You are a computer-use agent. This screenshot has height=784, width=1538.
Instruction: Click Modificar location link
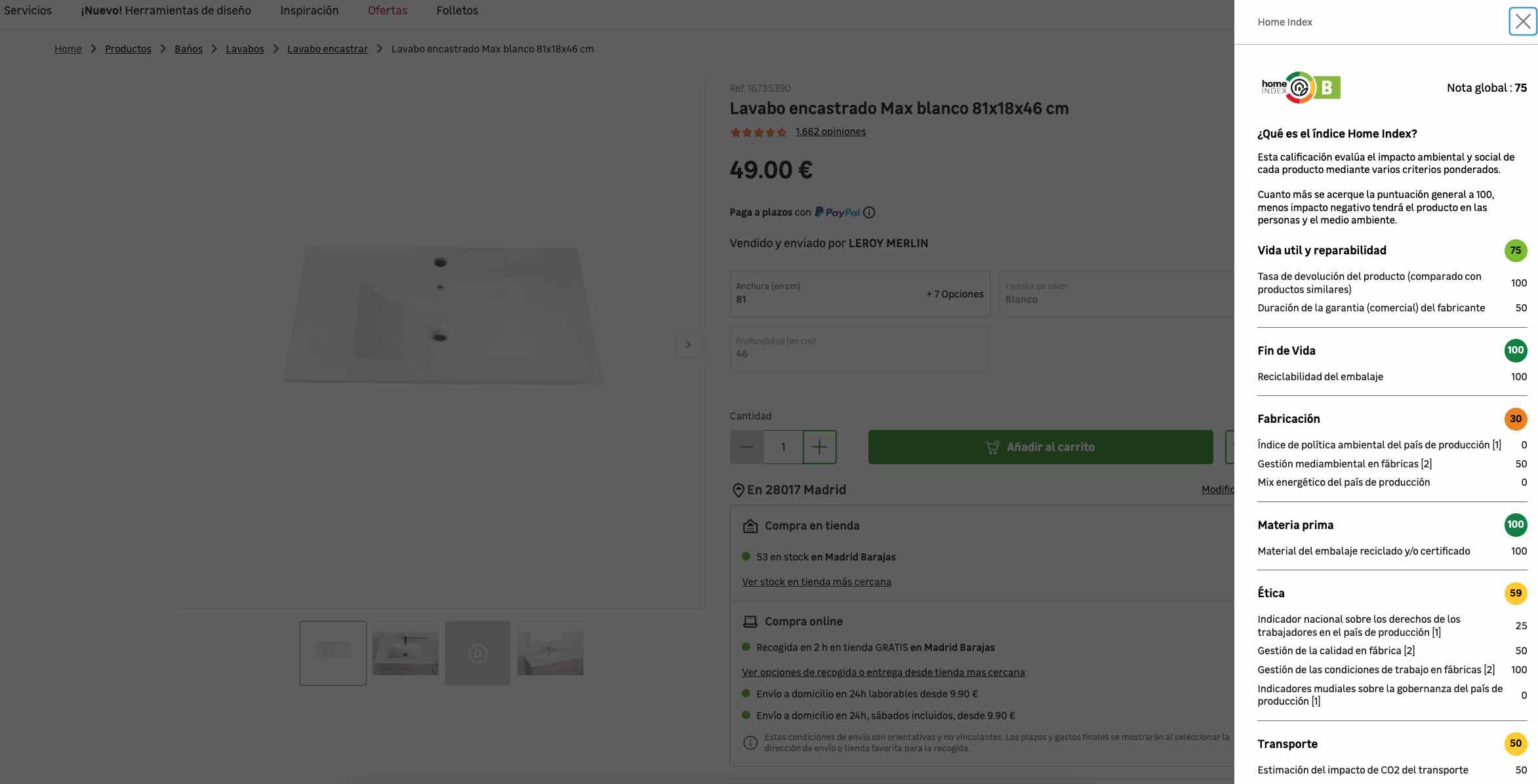click(1218, 490)
